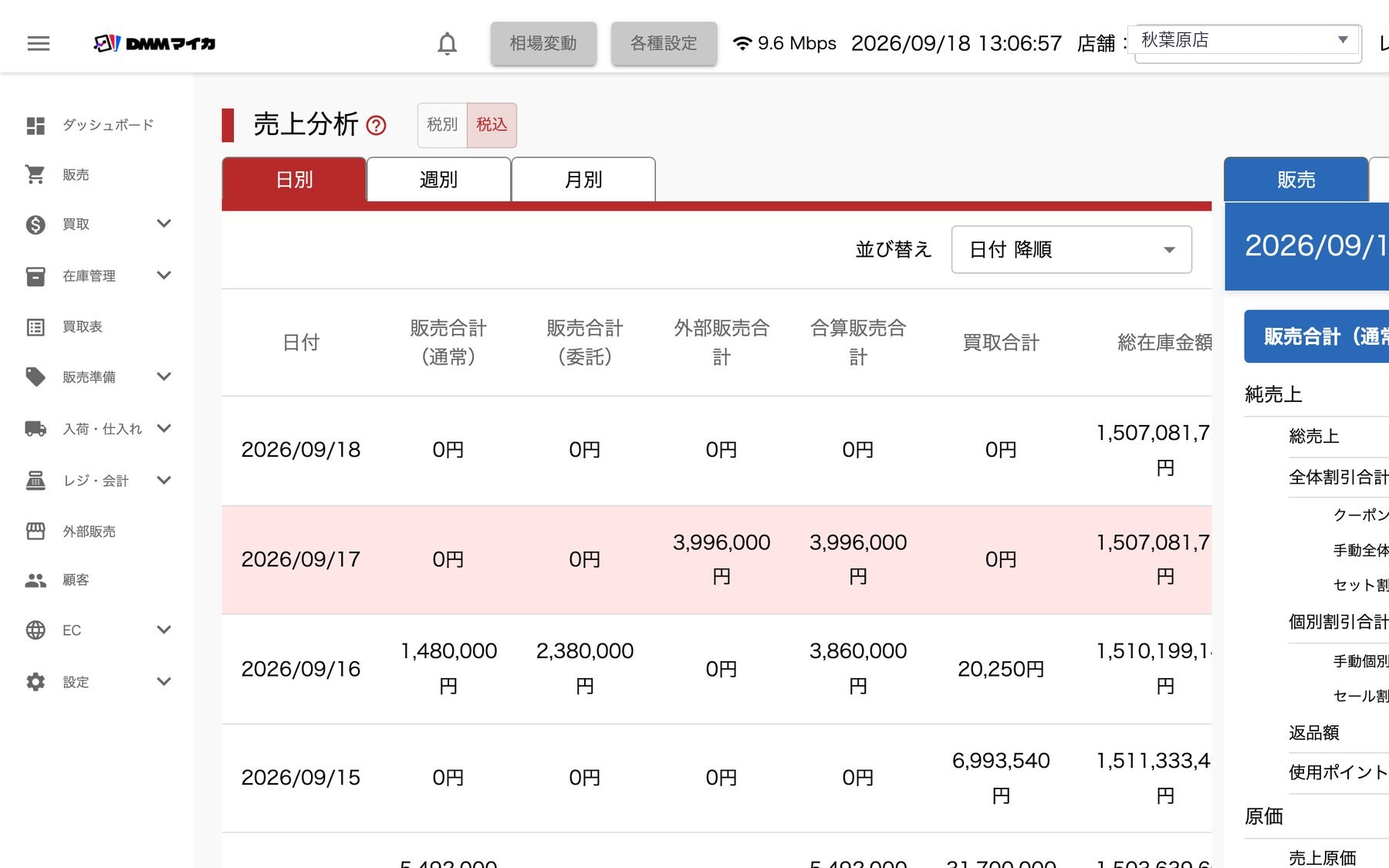Select the blue 販売 tab
The height and width of the screenshot is (868, 1389).
(x=1296, y=180)
